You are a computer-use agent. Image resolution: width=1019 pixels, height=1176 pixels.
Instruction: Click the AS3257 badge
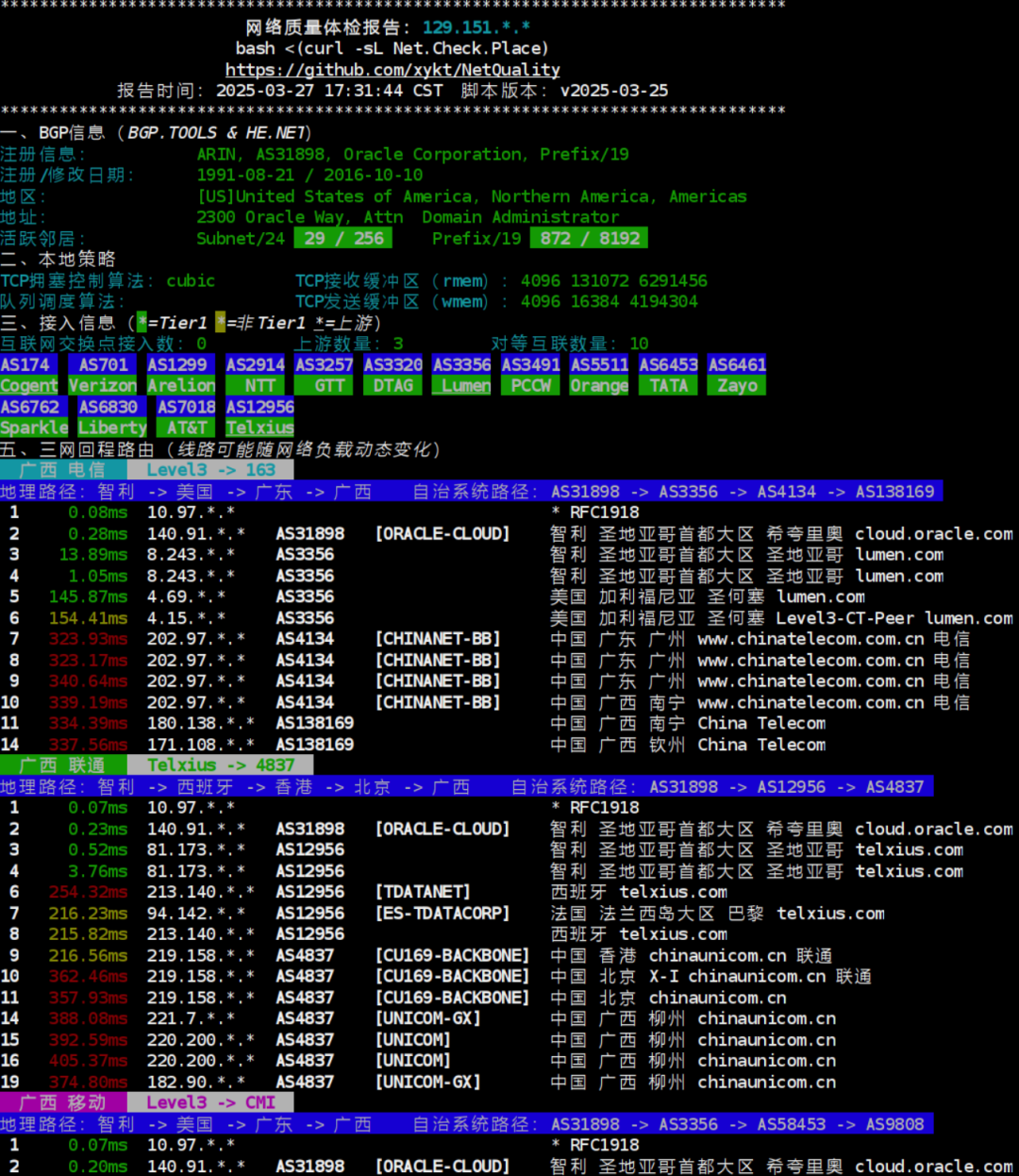pos(325,364)
